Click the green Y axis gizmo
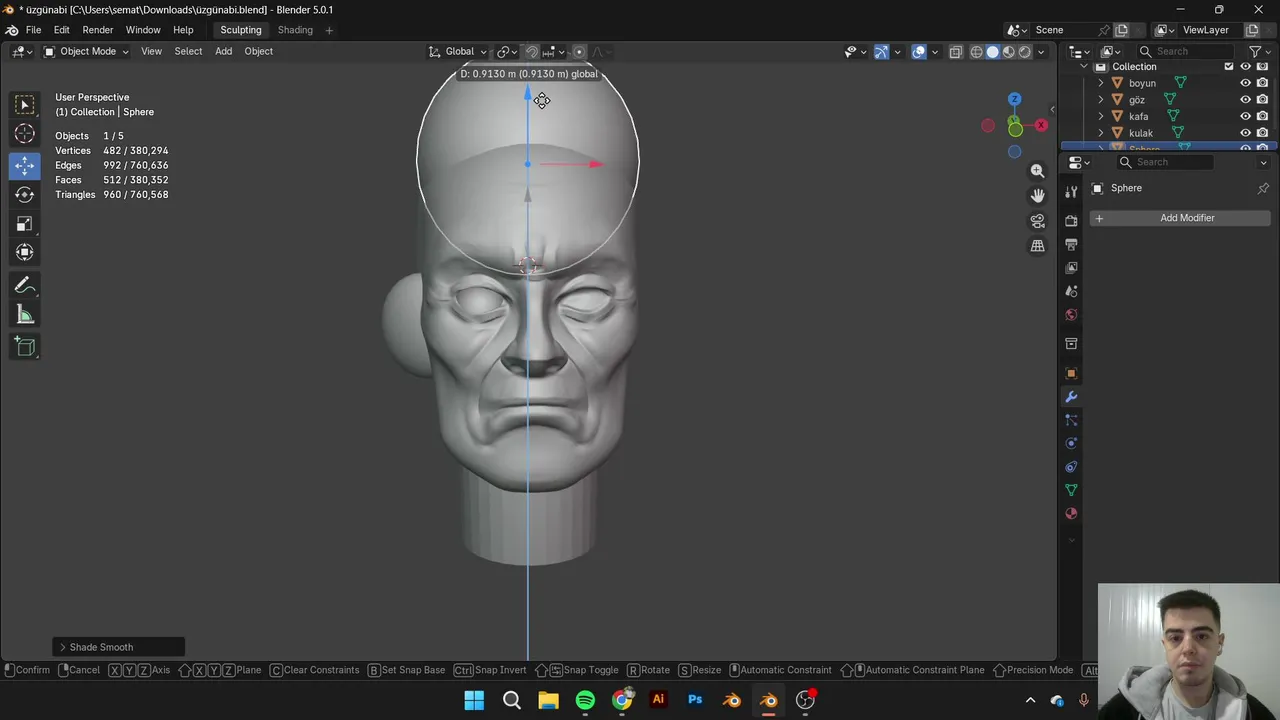This screenshot has width=1280, height=720. [1015, 129]
